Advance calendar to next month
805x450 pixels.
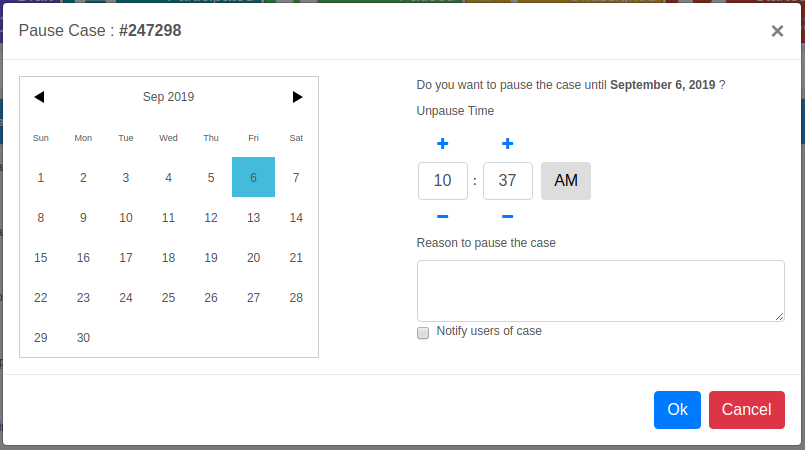(x=297, y=97)
